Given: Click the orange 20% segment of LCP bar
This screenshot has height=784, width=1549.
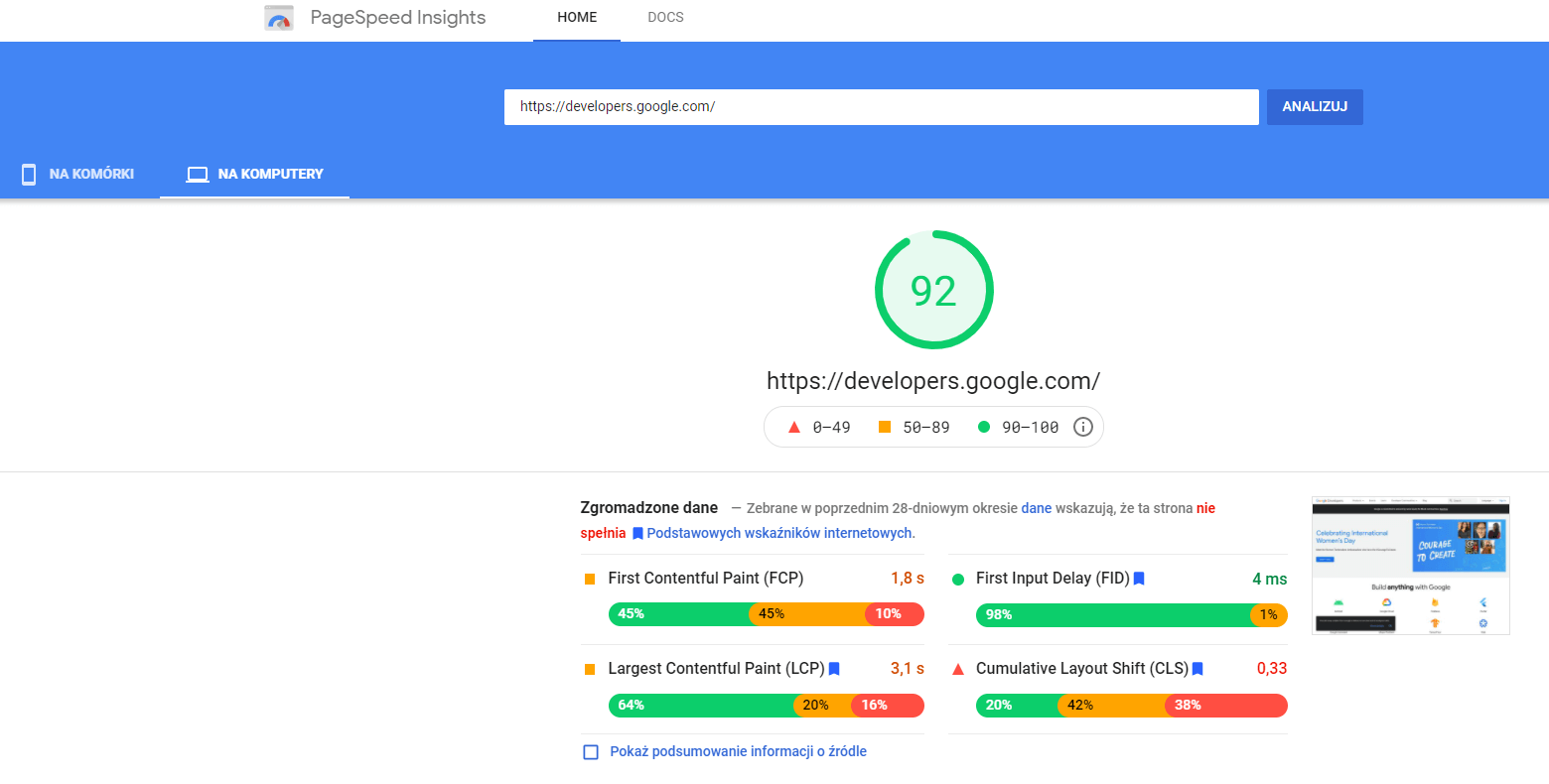Looking at the screenshot, I should point(822,705).
